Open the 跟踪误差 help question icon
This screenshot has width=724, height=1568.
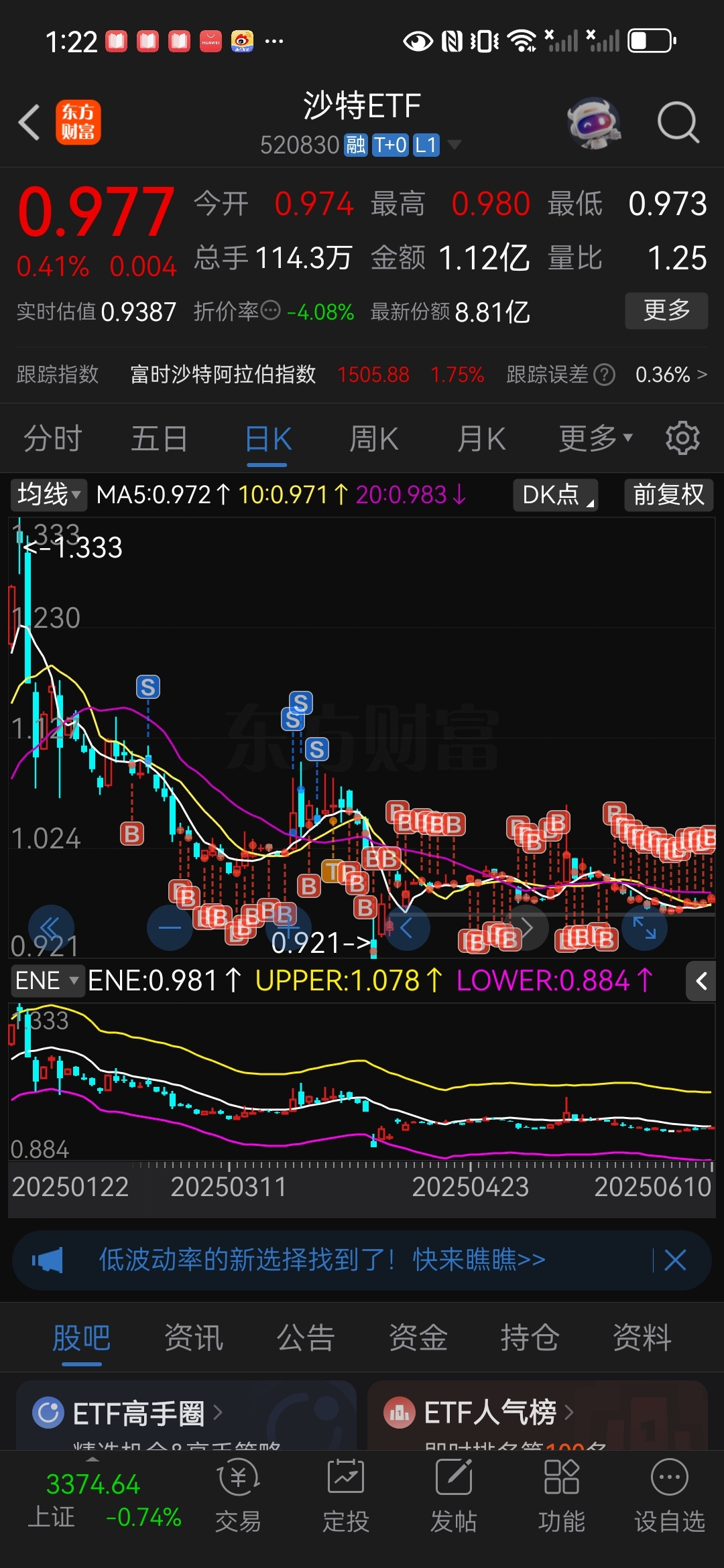point(604,375)
